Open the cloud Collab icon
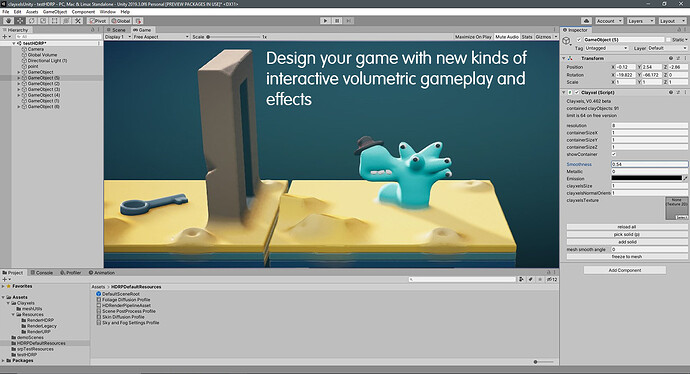Image resolution: width=690 pixels, height=374 pixels. click(x=586, y=21)
